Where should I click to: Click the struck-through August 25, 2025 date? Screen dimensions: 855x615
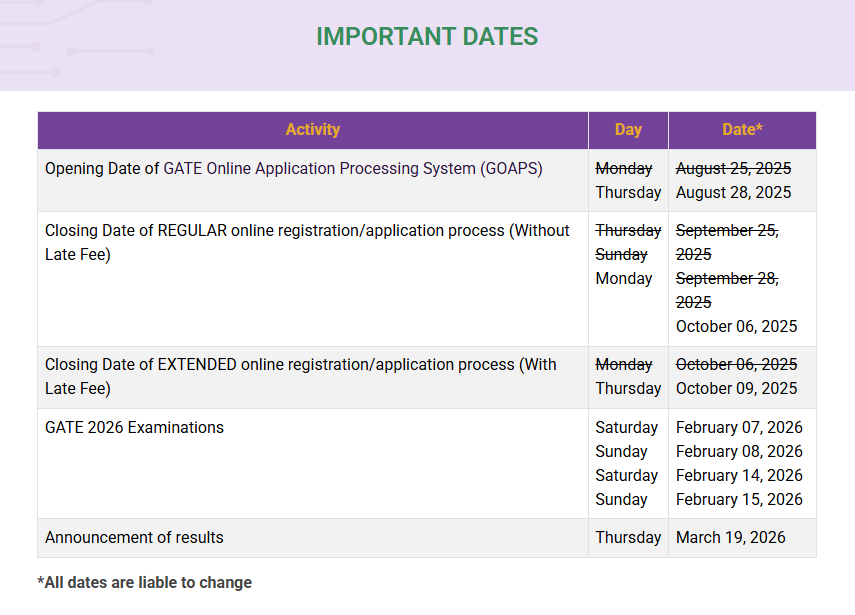[x=733, y=169]
